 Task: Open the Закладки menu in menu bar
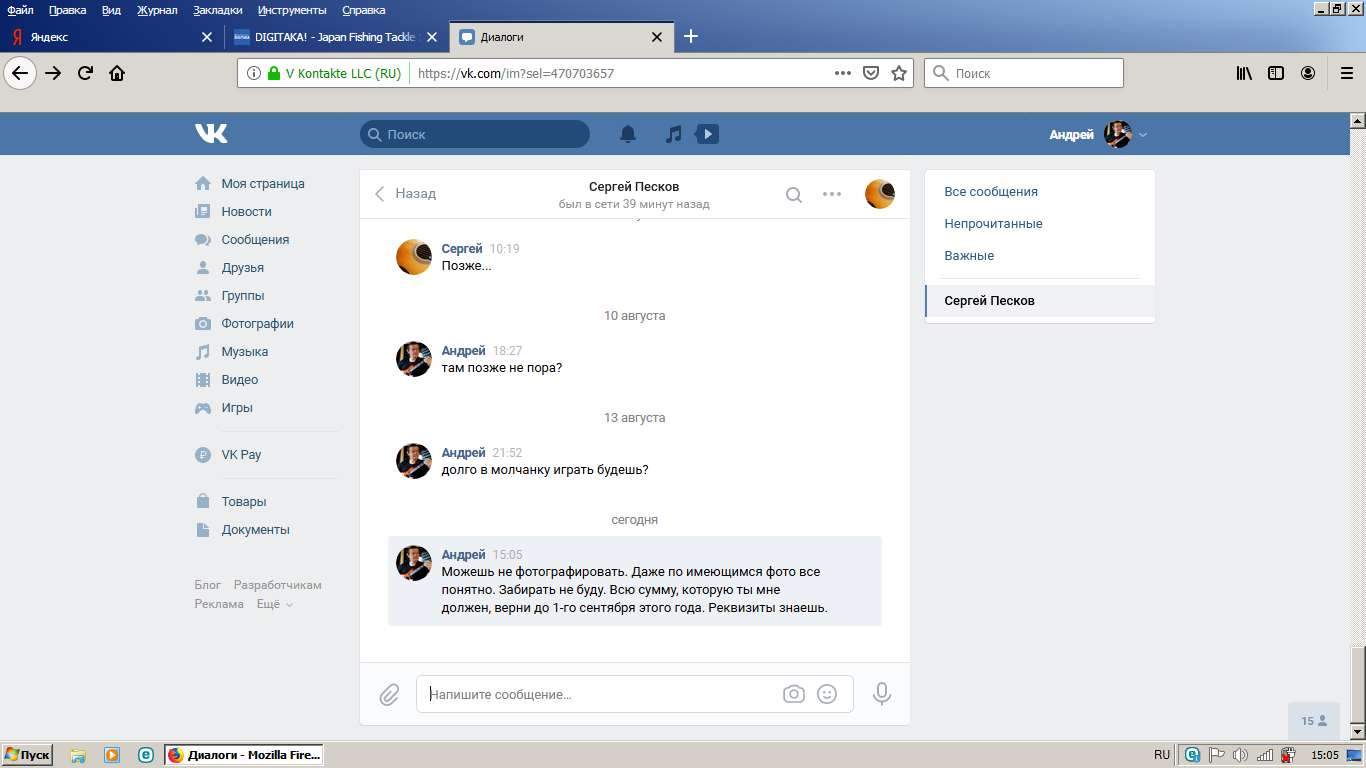pos(218,10)
